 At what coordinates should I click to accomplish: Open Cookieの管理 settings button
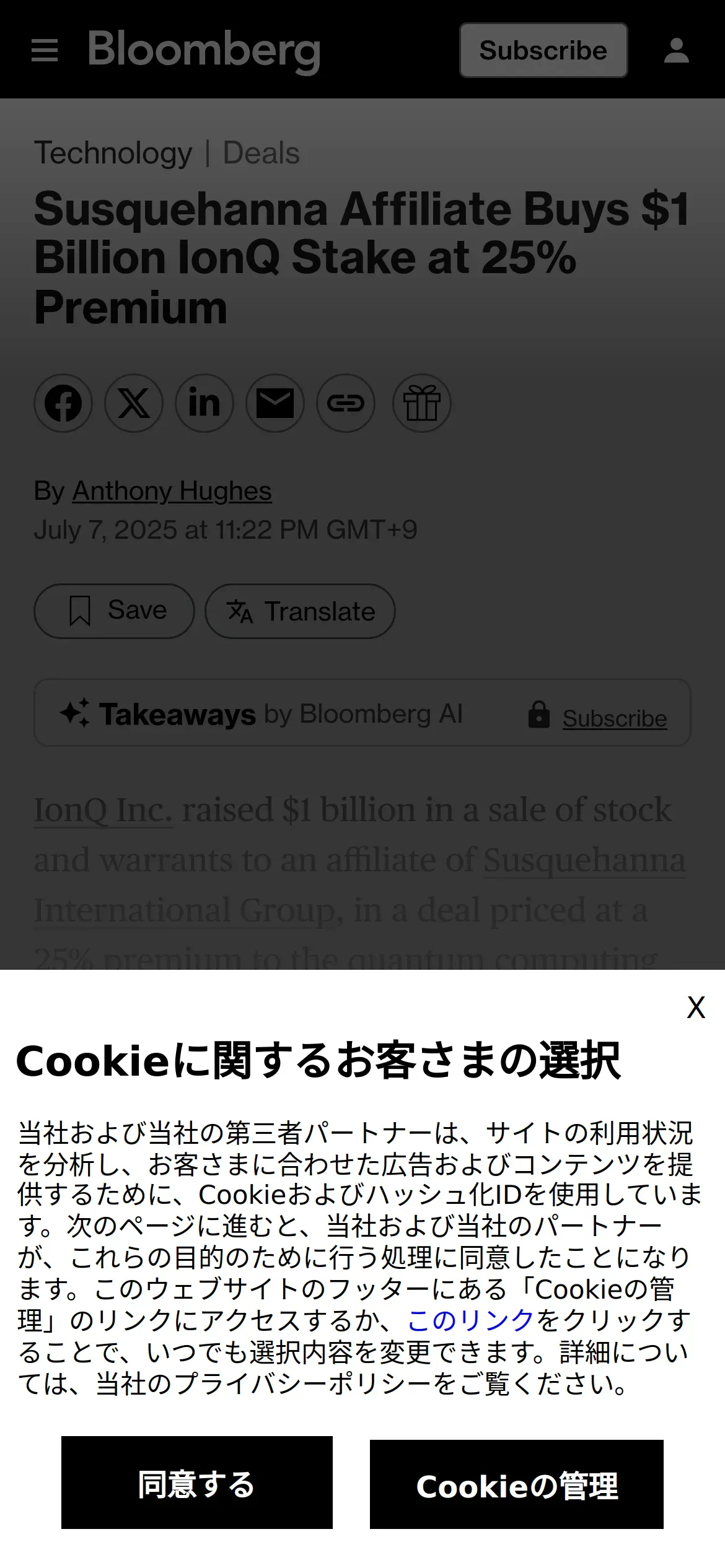[517, 1485]
